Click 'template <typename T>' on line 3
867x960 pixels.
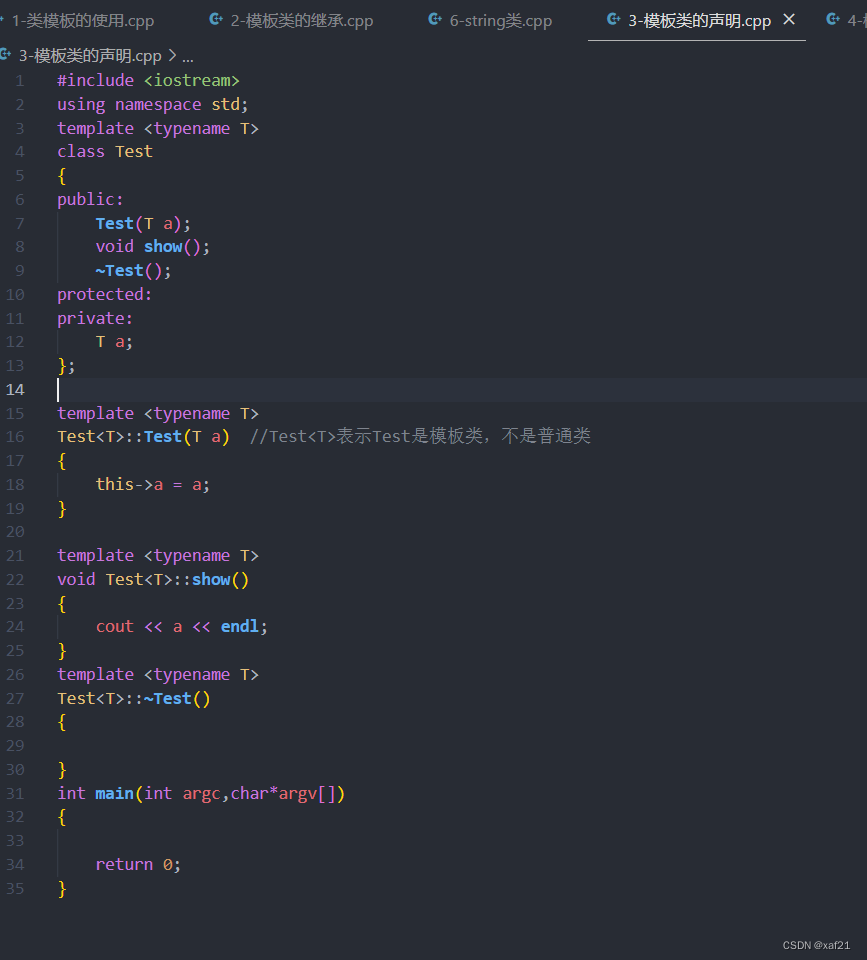tap(158, 129)
